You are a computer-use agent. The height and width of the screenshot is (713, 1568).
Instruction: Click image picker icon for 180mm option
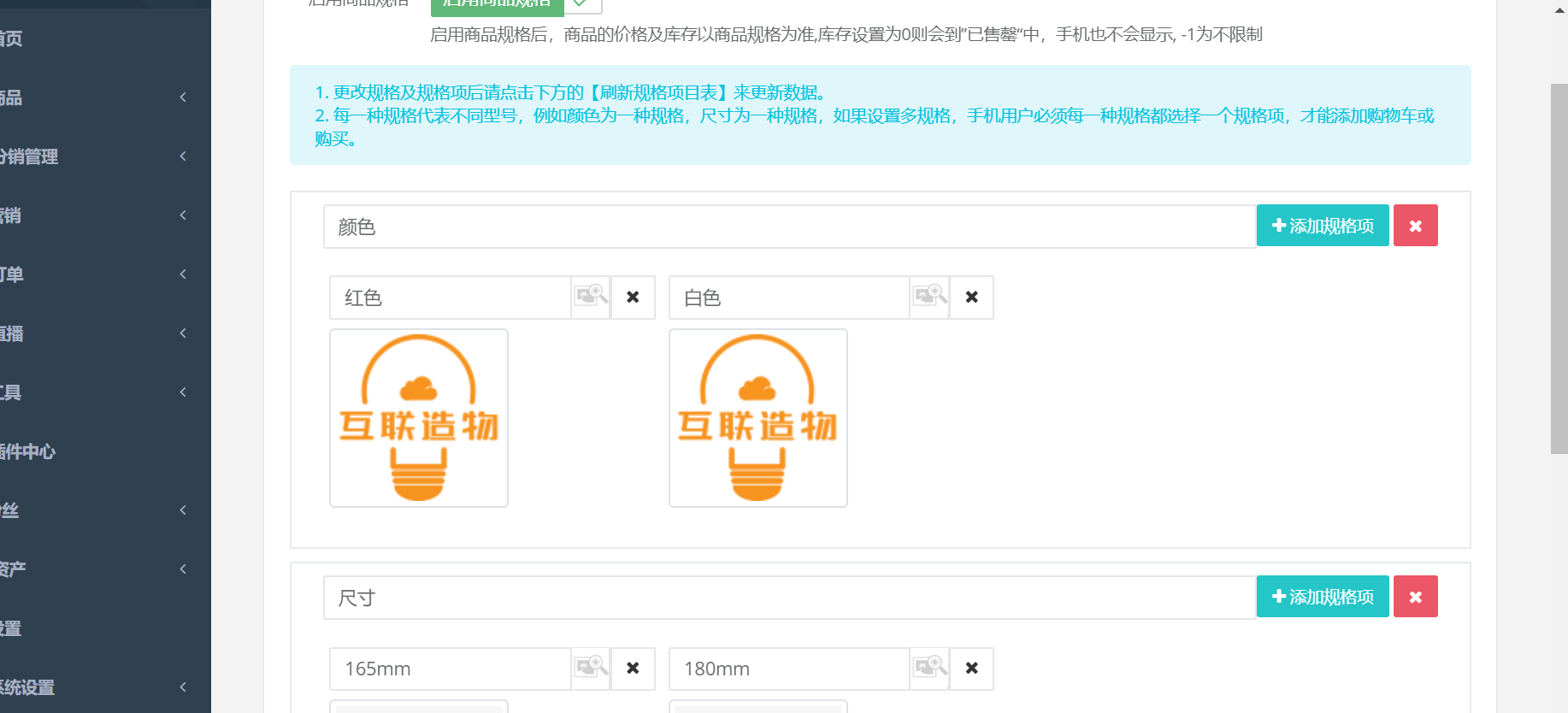click(x=929, y=669)
